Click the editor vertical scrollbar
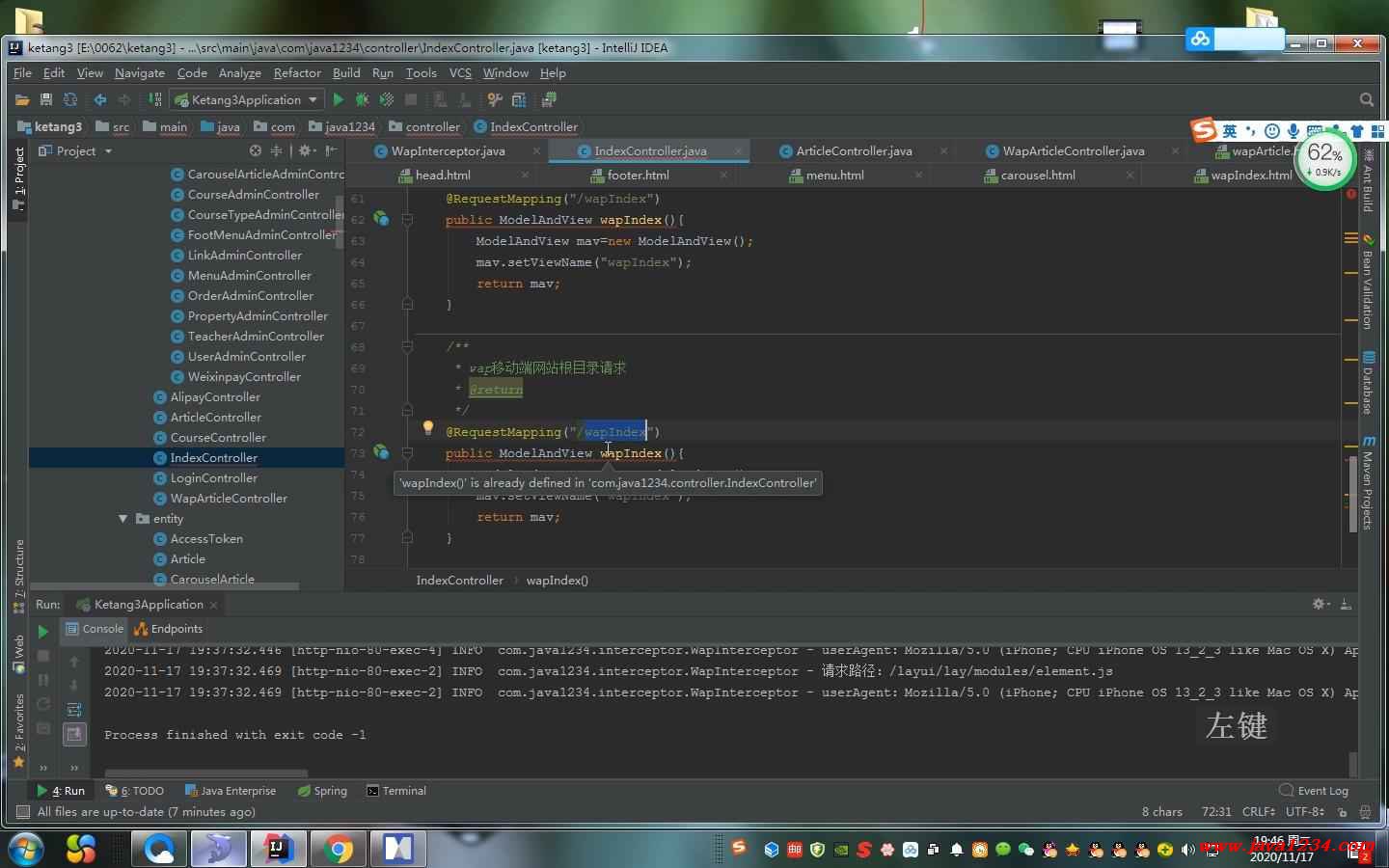This screenshot has width=1389, height=868. pyautogui.click(x=1352, y=492)
